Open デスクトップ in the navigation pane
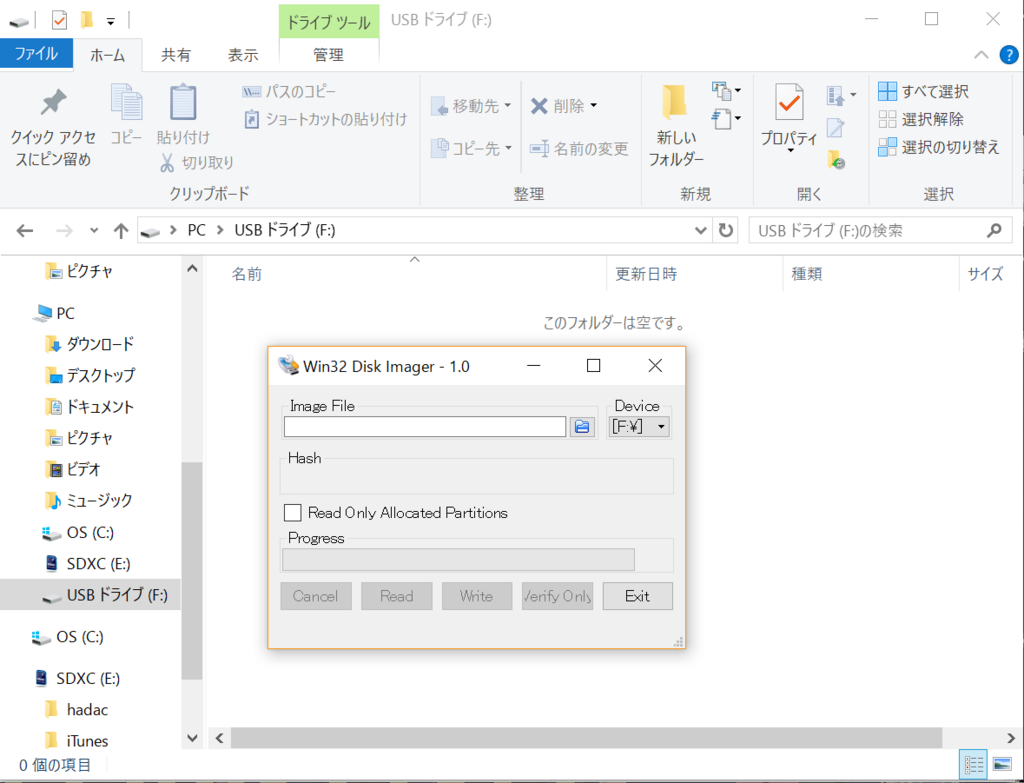The width and height of the screenshot is (1024, 783). 90,376
